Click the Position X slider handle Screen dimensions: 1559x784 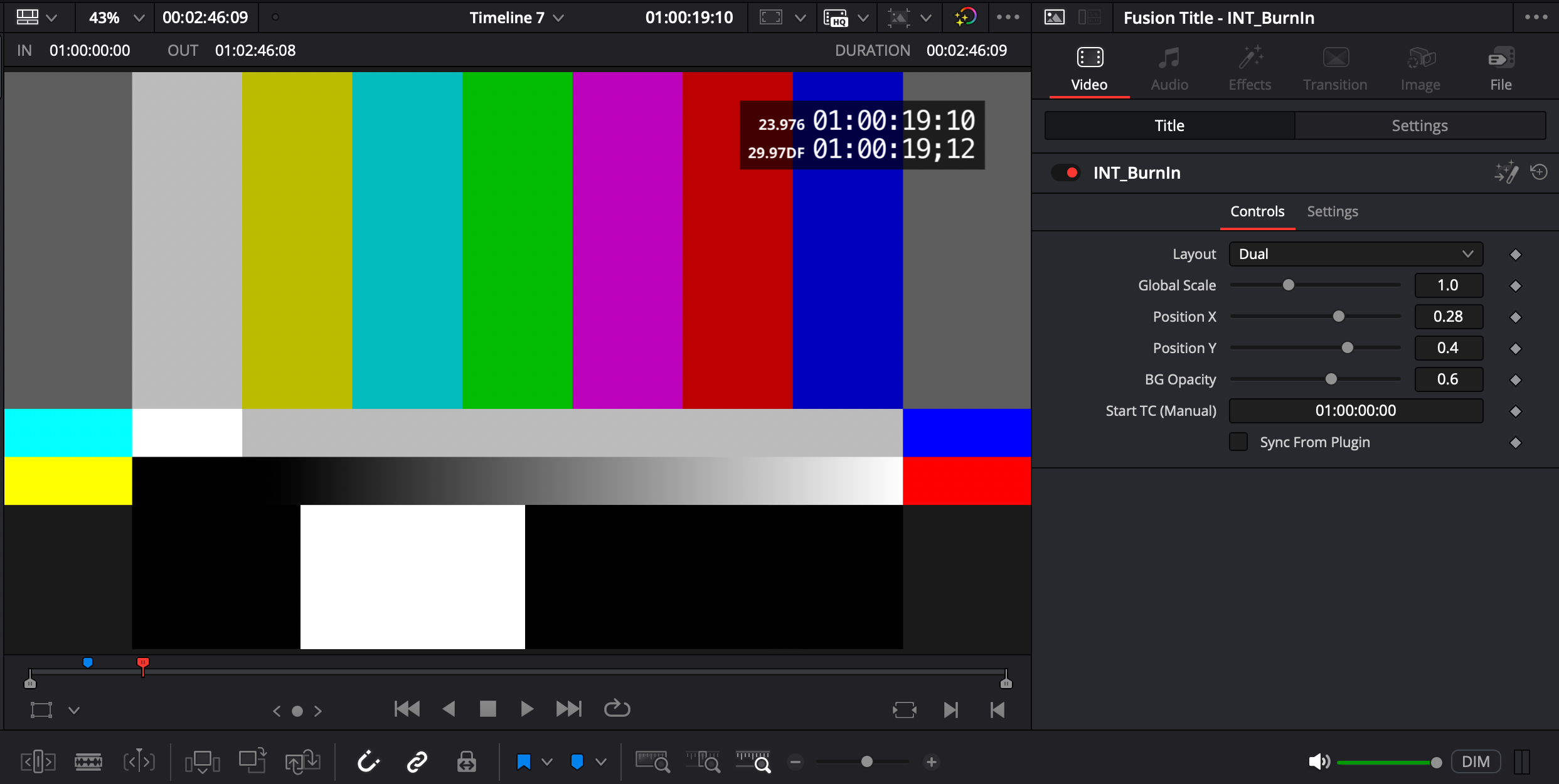pos(1339,317)
